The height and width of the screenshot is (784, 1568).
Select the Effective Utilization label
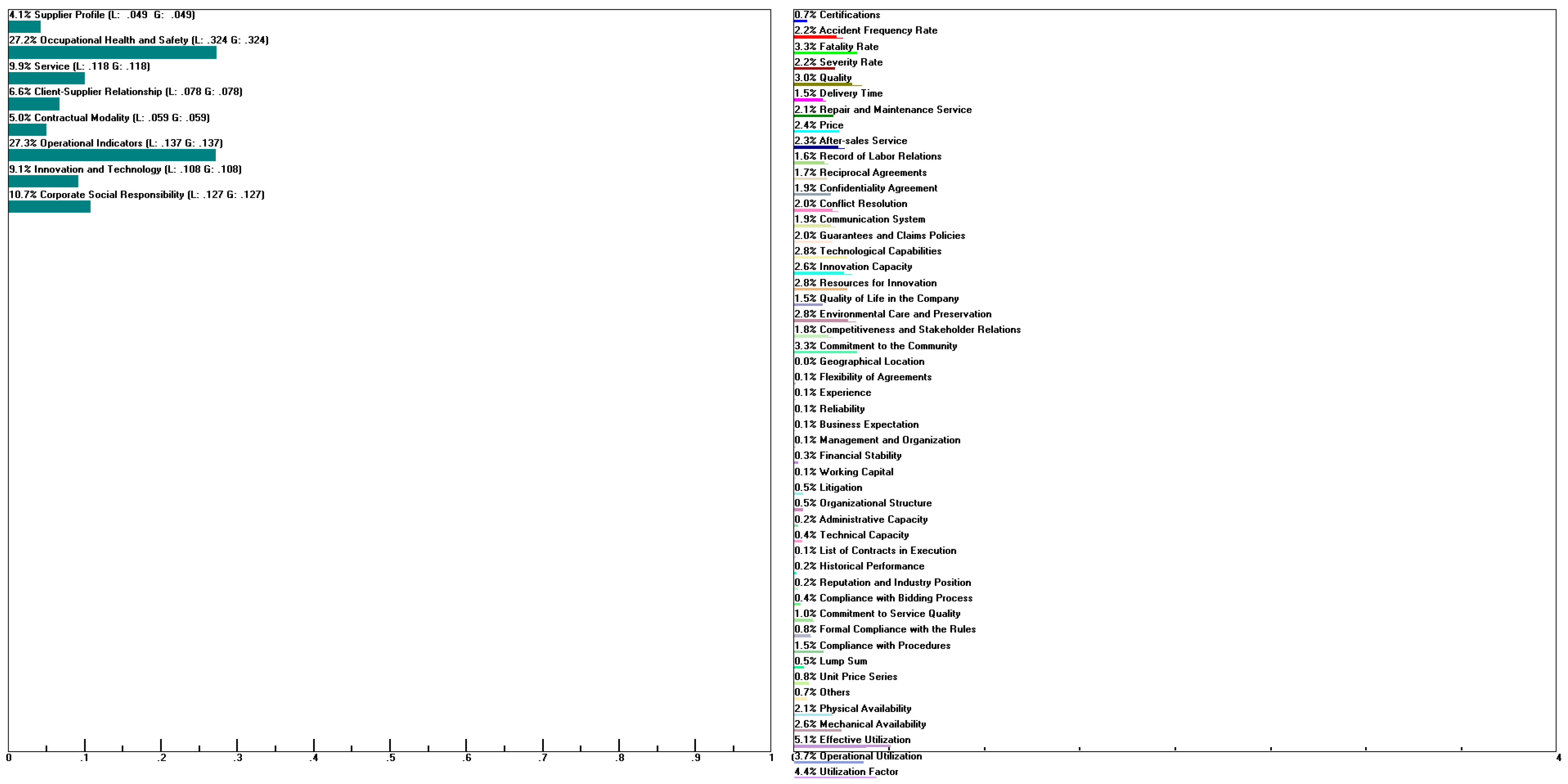pos(852,740)
